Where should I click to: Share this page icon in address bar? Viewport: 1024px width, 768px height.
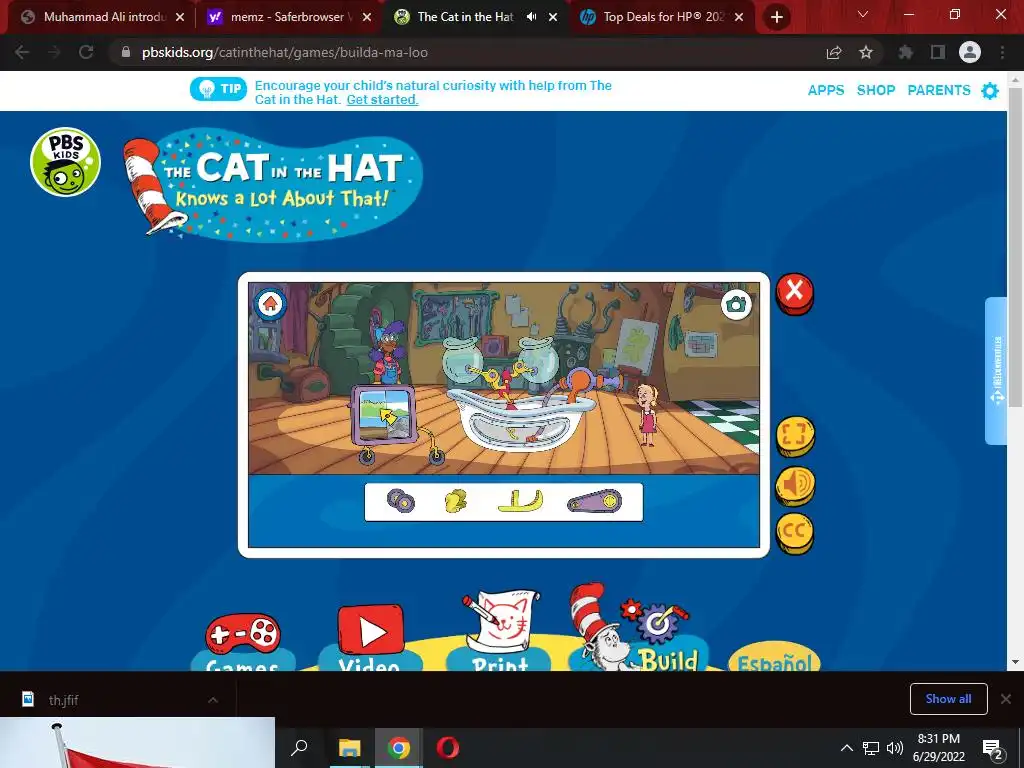pyautogui.click(x=834, y=53)
